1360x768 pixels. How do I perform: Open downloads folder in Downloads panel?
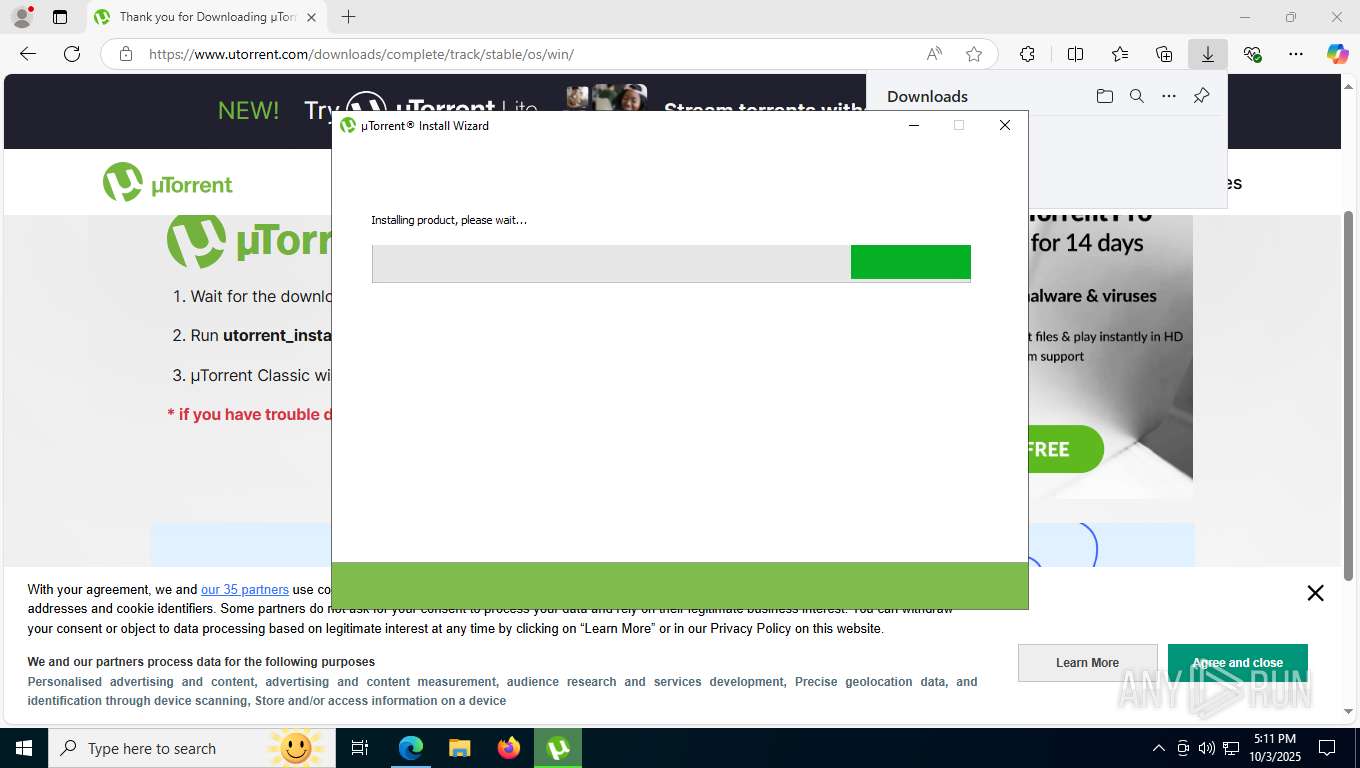click(x=1105, y=96)
